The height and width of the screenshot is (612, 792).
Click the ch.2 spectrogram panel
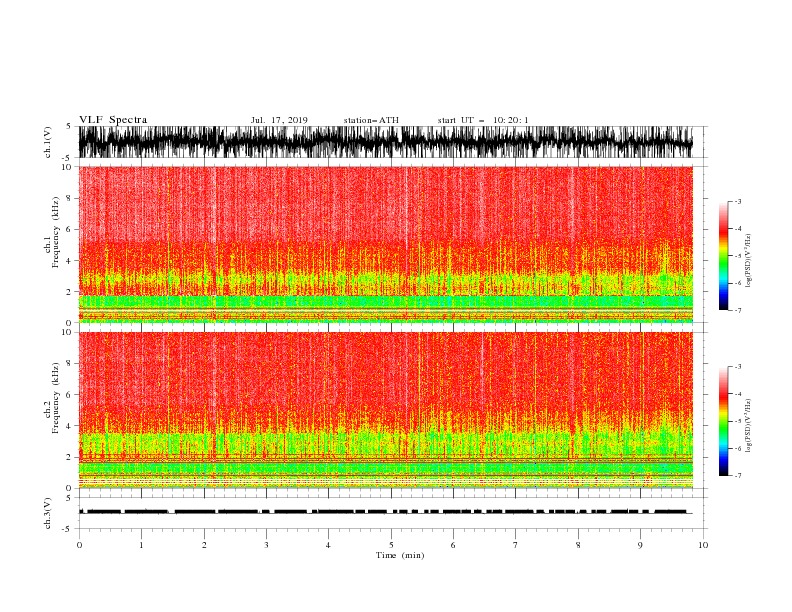coord(385,410)
